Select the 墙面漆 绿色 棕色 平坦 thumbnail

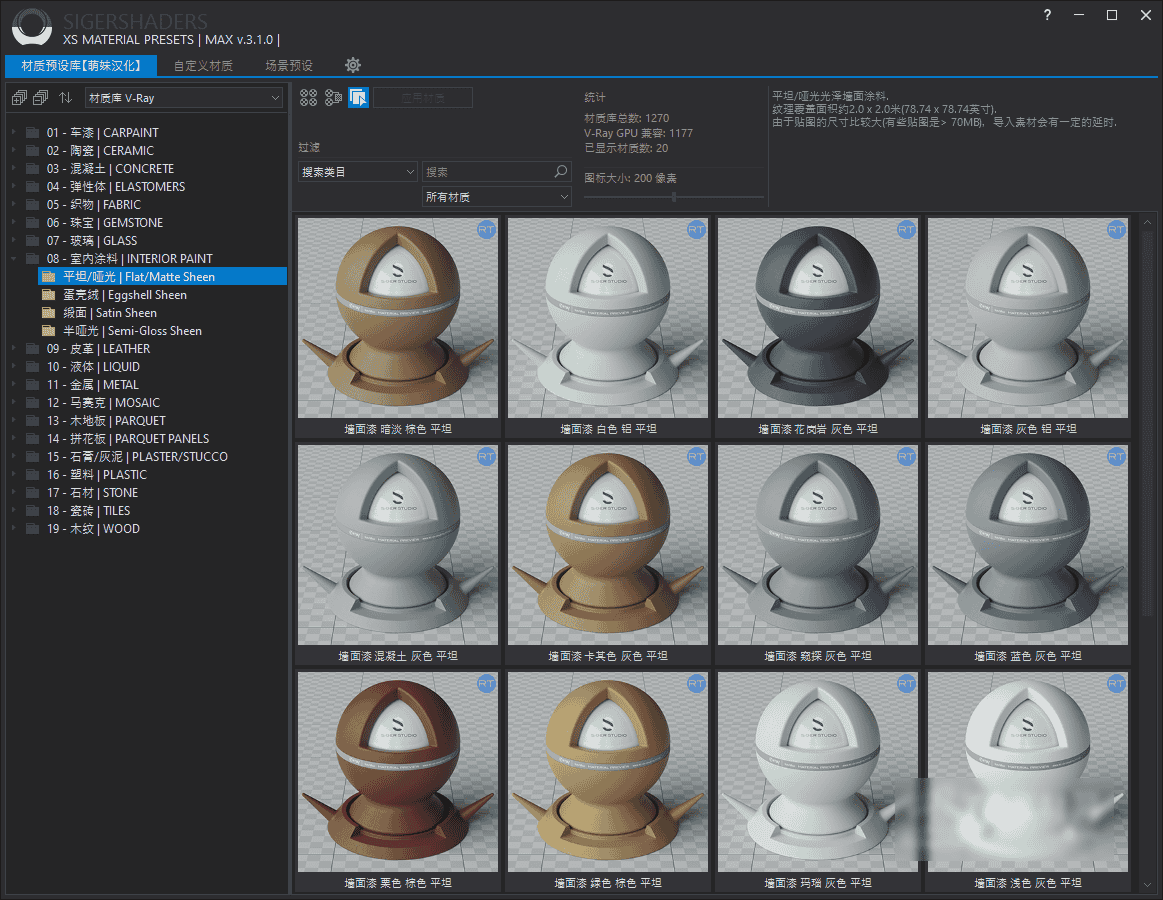(607, 772)
